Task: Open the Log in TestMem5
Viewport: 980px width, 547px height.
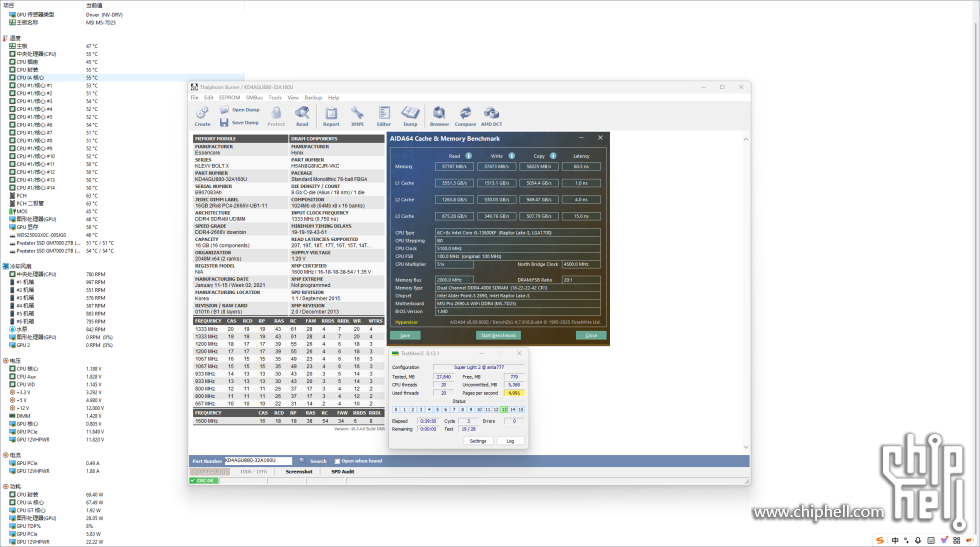Action: [510, 440]
